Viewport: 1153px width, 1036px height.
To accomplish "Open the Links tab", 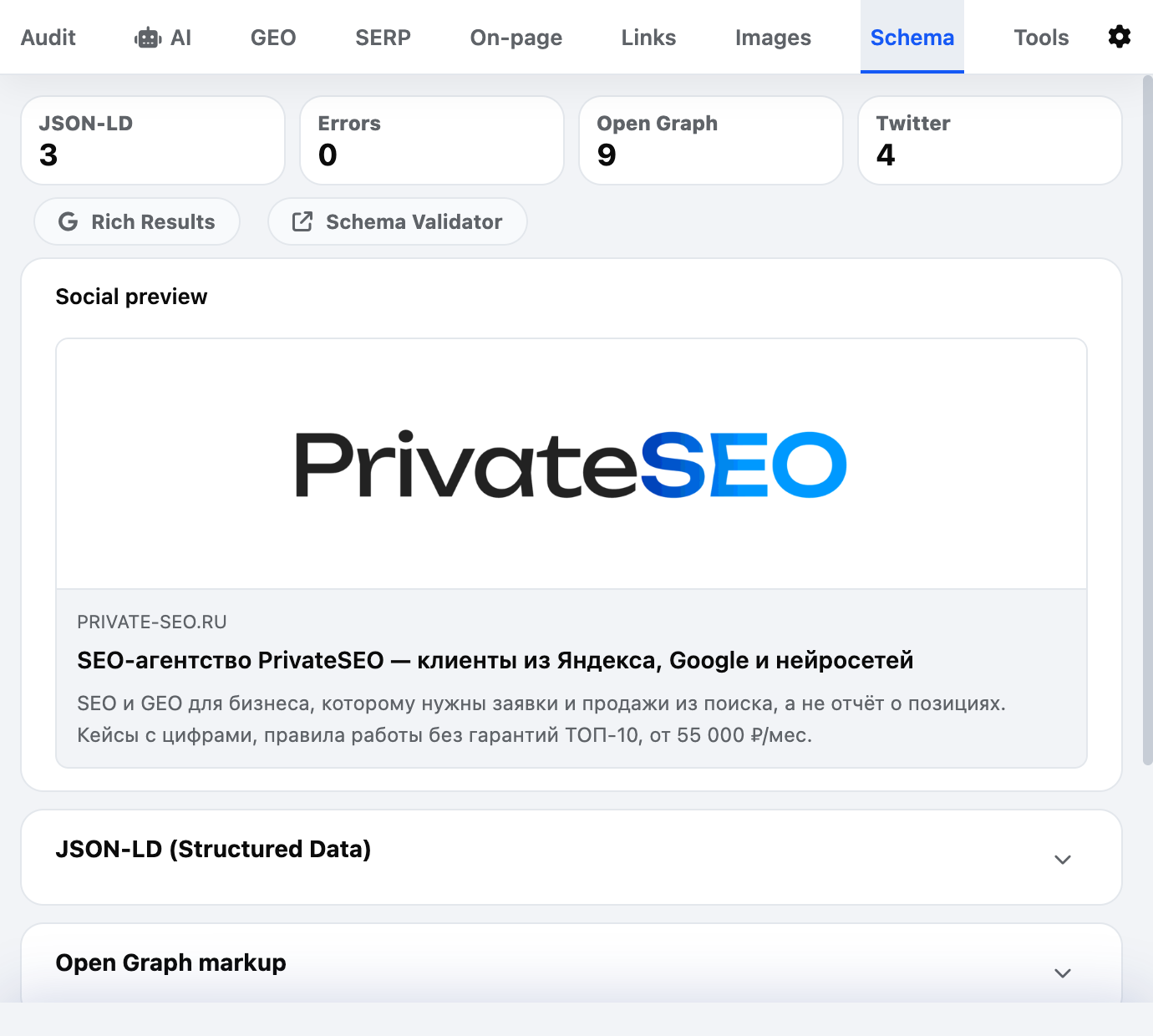I will [648, 38].
